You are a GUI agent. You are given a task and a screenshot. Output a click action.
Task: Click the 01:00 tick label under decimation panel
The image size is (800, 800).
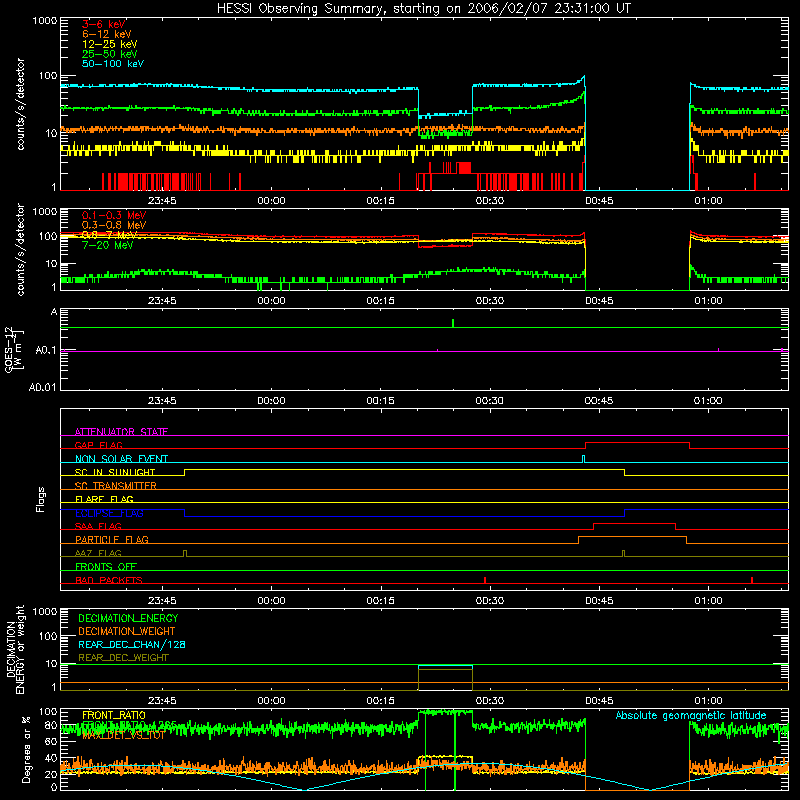pos(708,701)
